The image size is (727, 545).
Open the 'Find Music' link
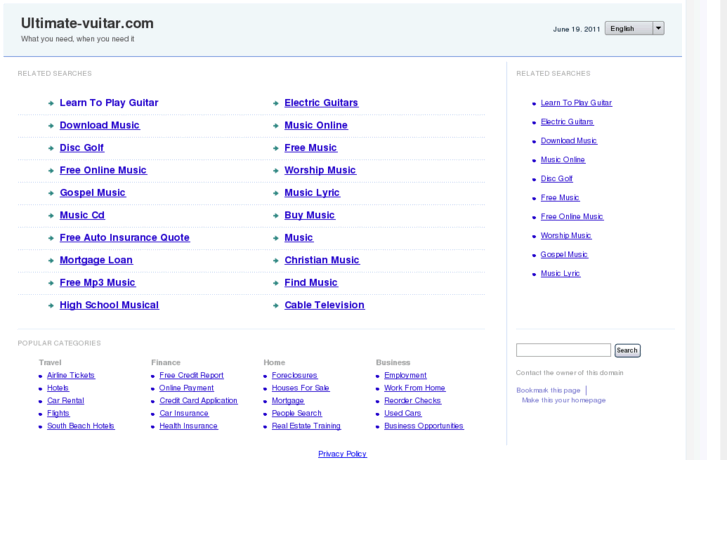[x=311, y=282]
